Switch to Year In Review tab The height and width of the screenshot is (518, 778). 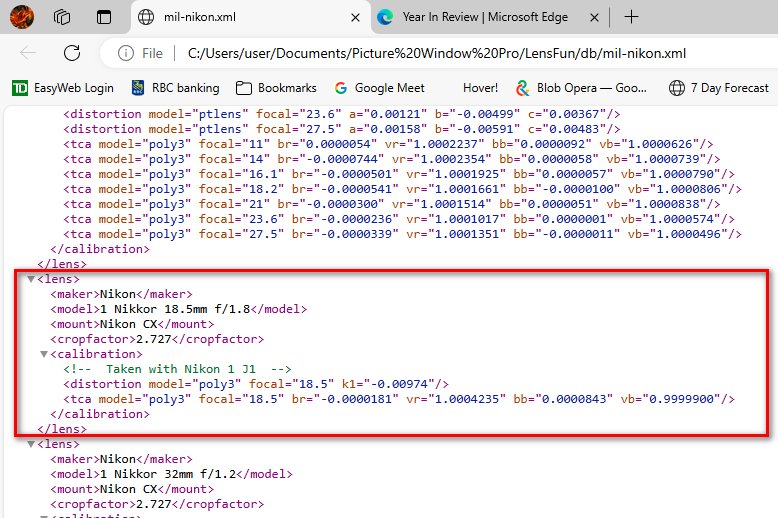485,17
